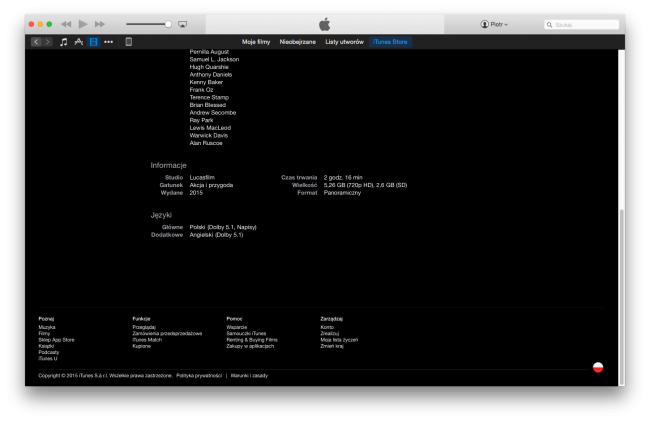Click the Polish flag country icon
Viewport: 650px width, 422px height.
(x=598, y=367)
